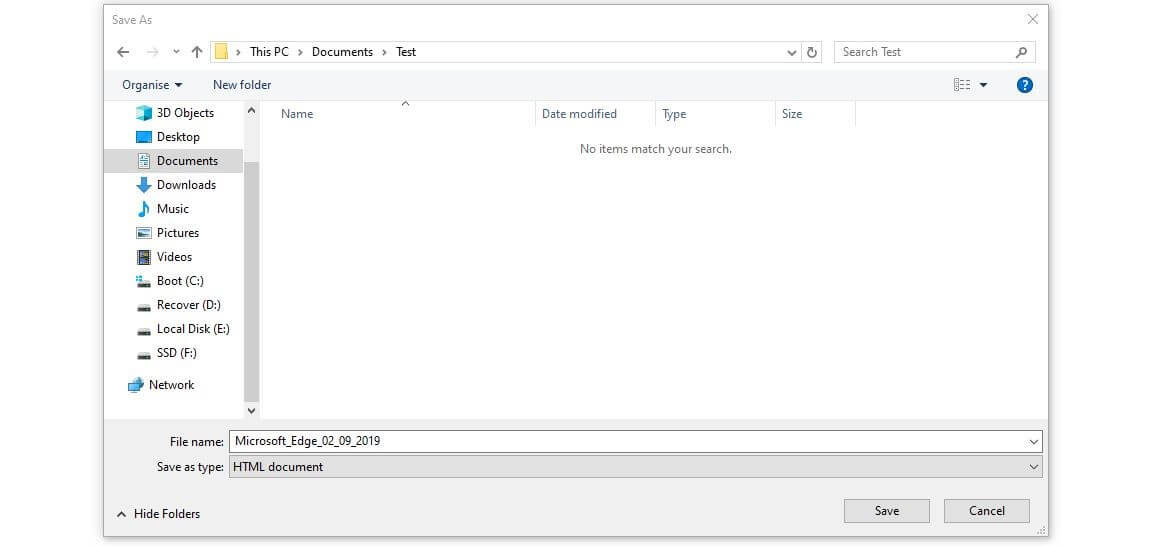Image resolution: width=1162 pixels, height=546 pixels.
Task: Click the search magnifier icon
Action: click(x=1021, y=52)
